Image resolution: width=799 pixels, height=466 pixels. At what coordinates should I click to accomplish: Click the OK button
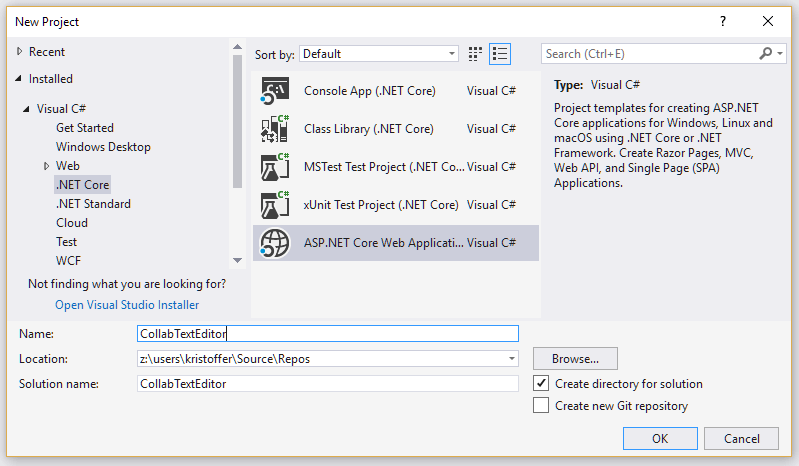(660, 438)
